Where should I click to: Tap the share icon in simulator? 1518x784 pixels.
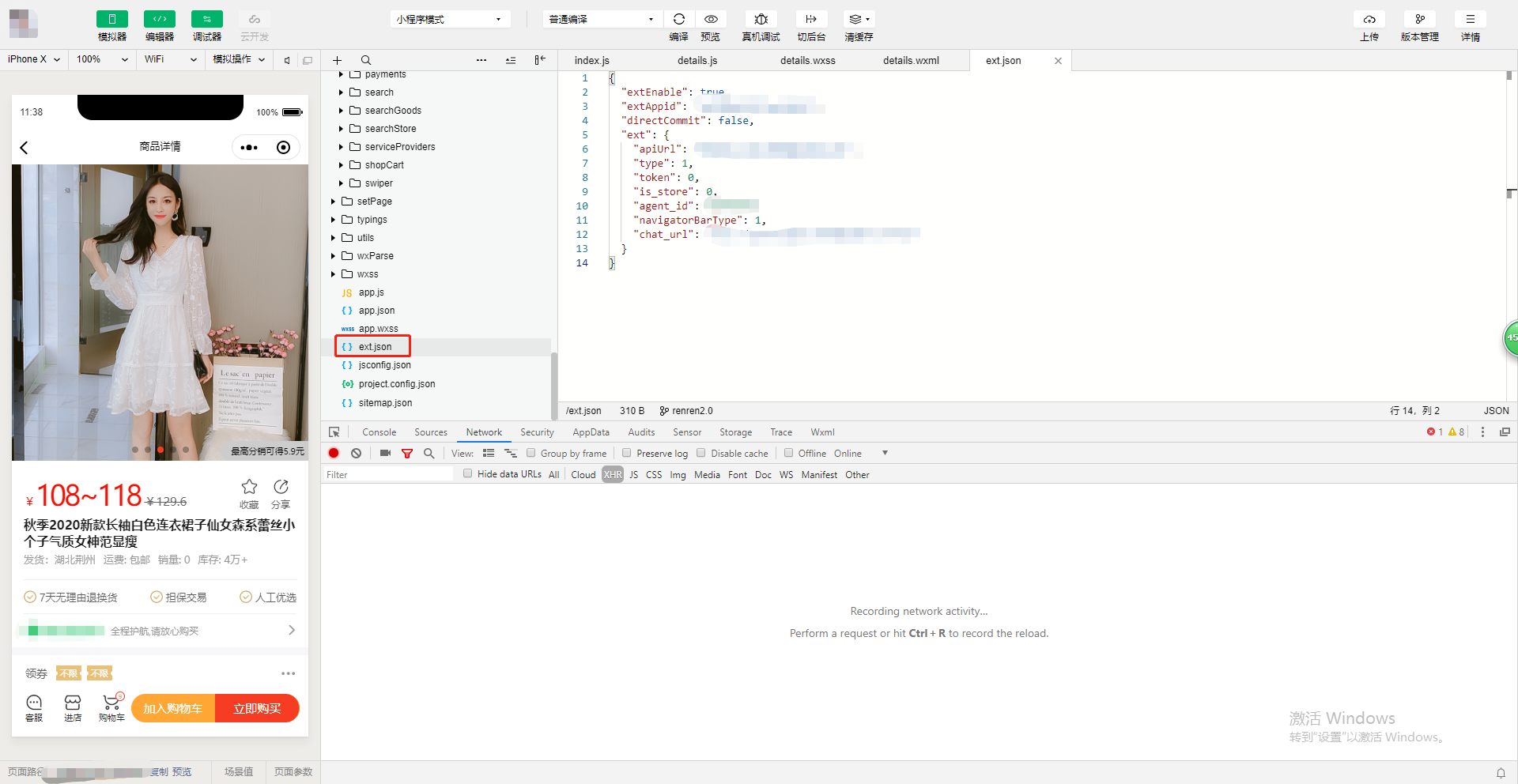(281, 487)
